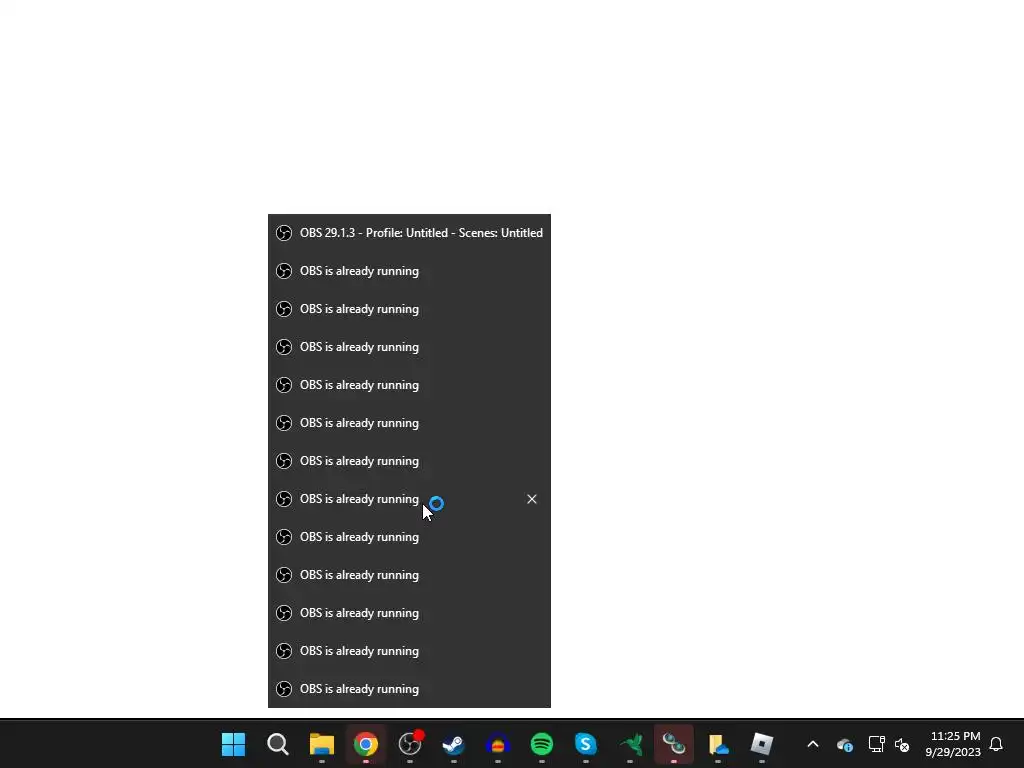1024x768 pixels.
Task: Click the highlighted binoculars-like taskbar app icon
Action: pyautogui.click(x=674, y=744)
